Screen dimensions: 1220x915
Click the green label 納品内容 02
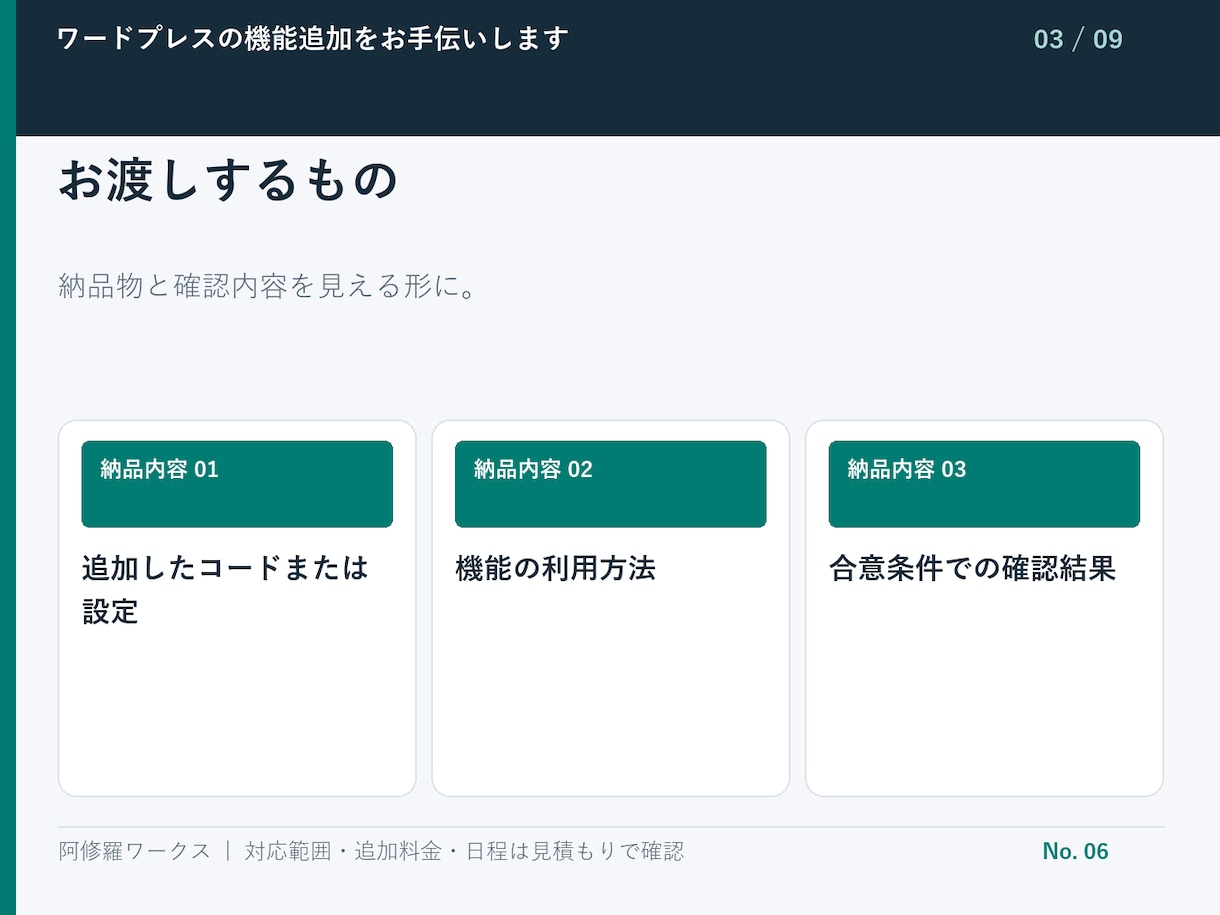click(610, 484)
